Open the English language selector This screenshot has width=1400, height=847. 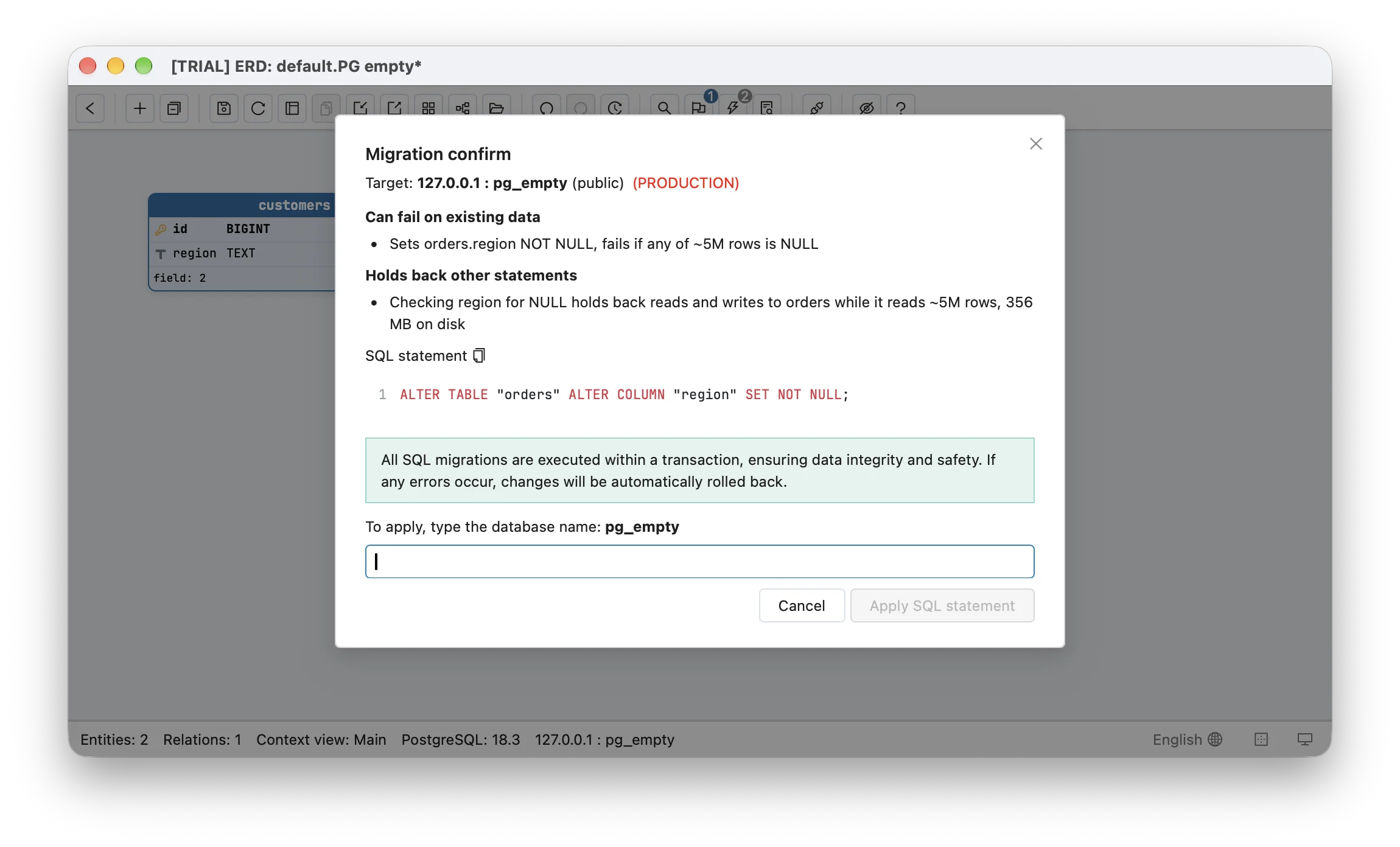coord(1187,739)
